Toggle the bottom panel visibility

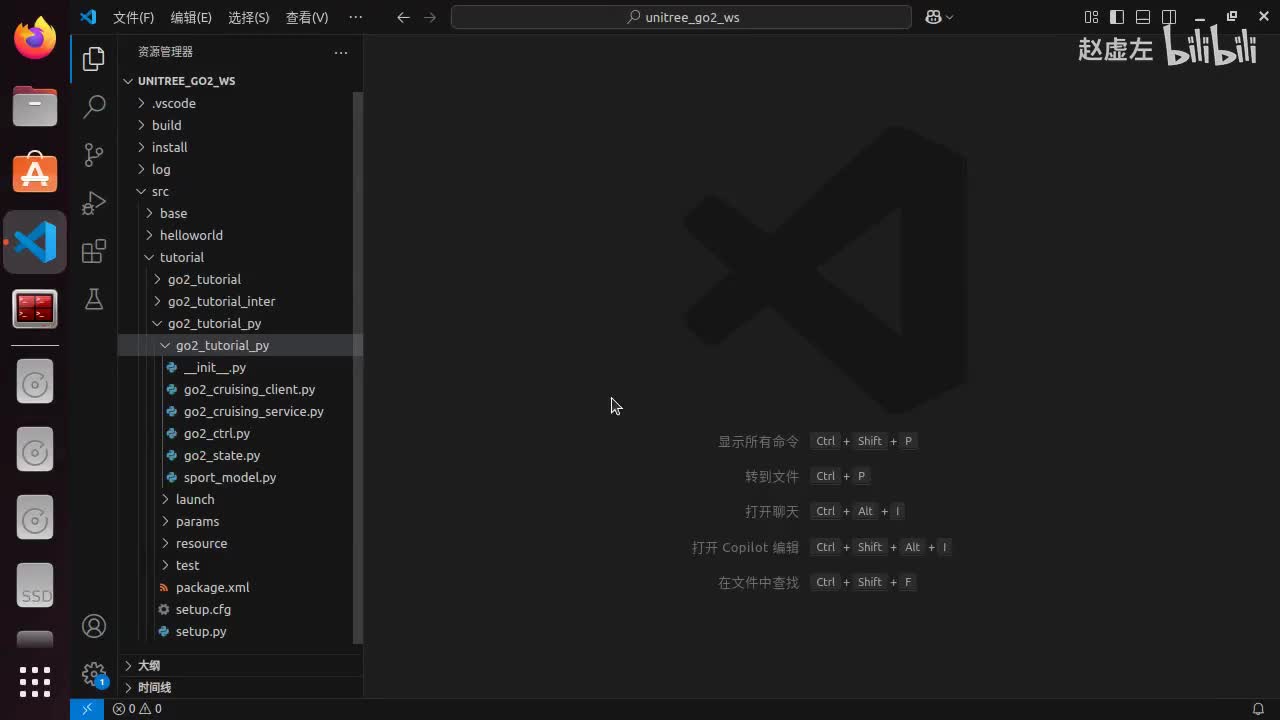tap(1143, 17)
